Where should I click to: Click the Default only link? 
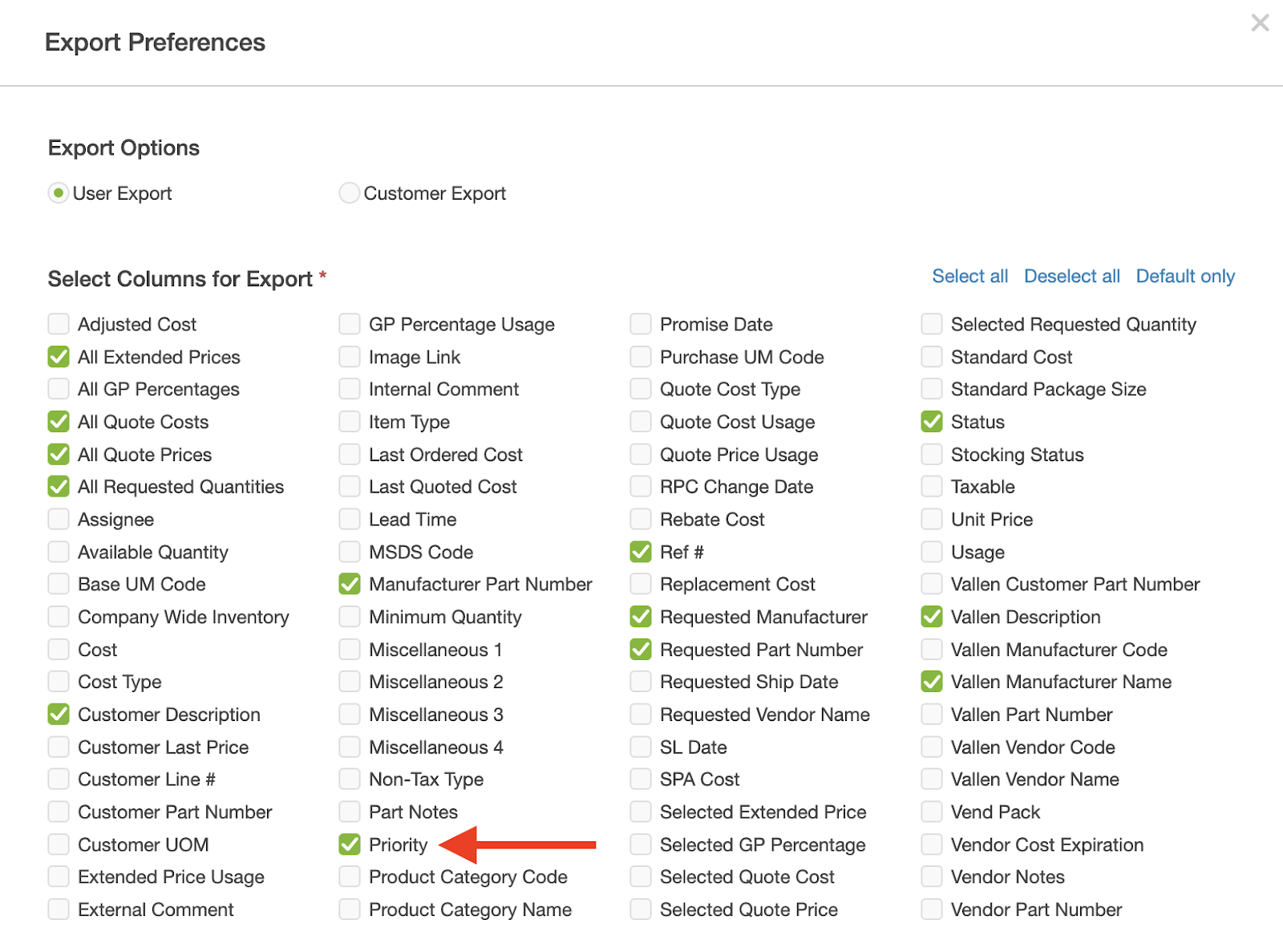(x=1184, y=277)
